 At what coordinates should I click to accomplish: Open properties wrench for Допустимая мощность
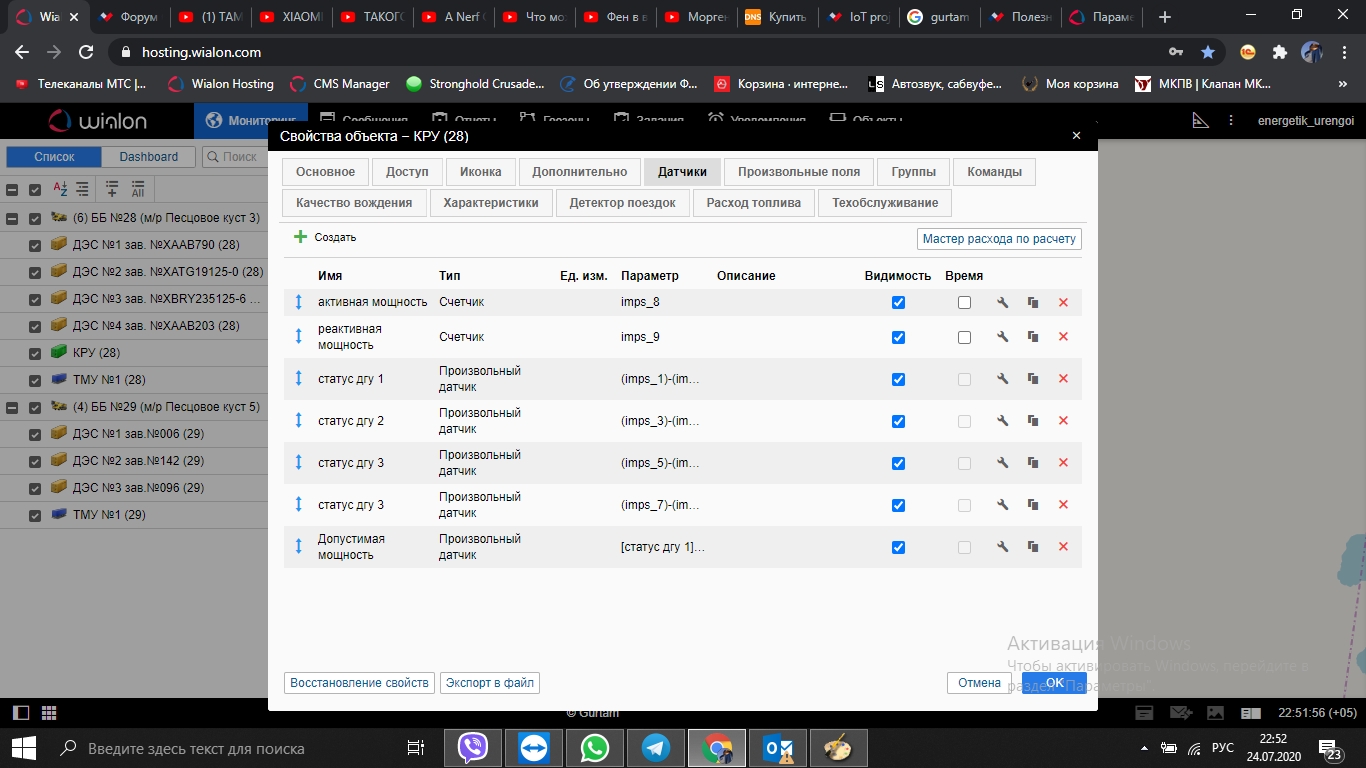click(x=1002, y=547)
